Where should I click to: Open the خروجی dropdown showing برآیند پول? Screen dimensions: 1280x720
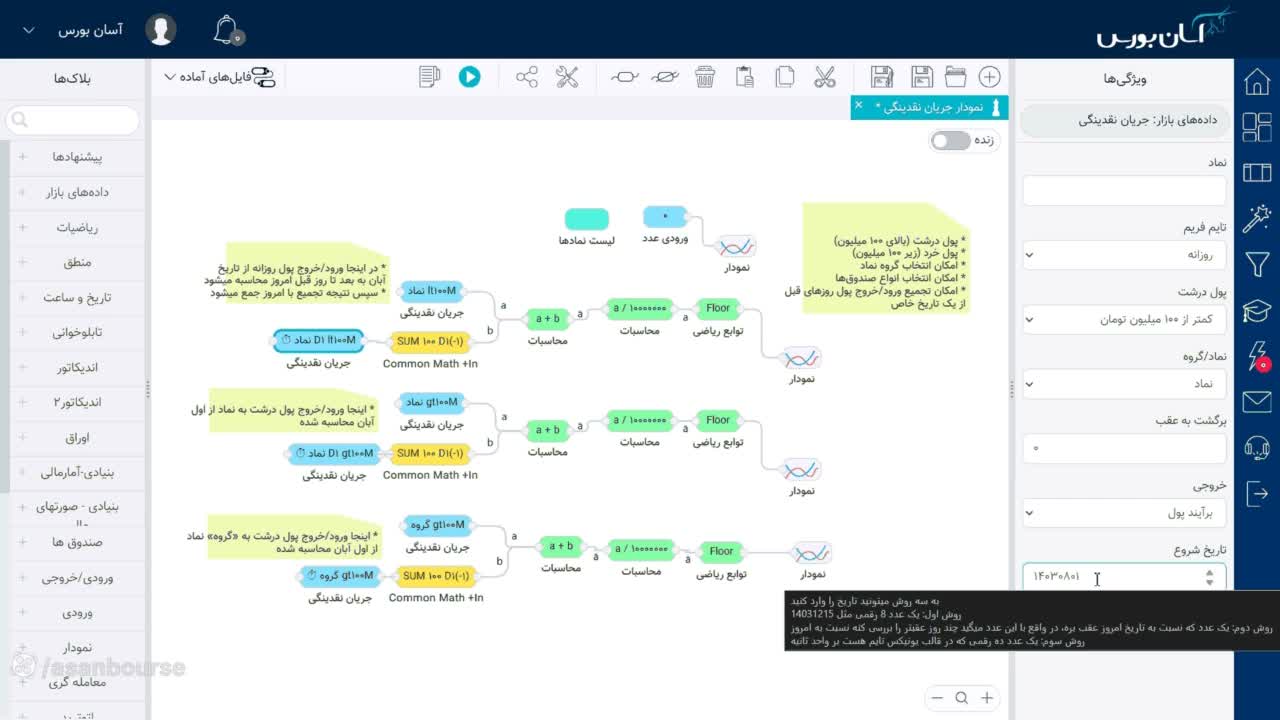(1124, 513)
